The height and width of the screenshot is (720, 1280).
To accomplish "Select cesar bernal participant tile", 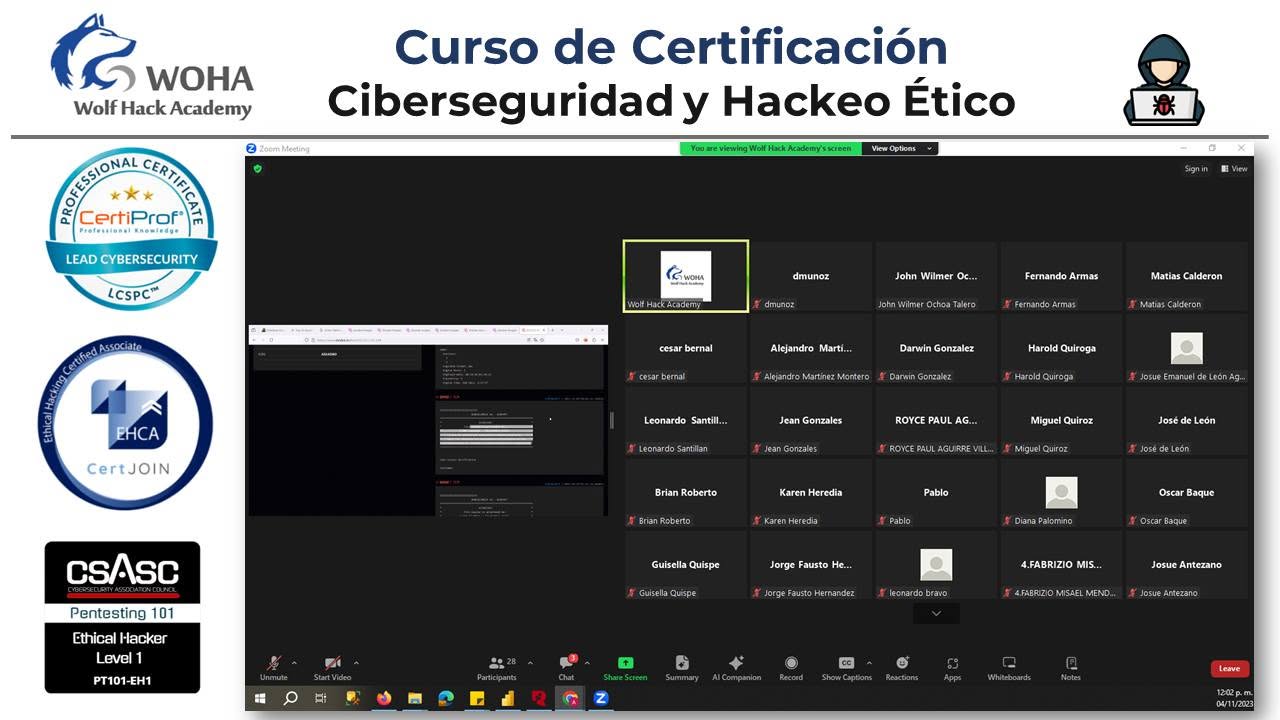I will (x=685, y=348).
